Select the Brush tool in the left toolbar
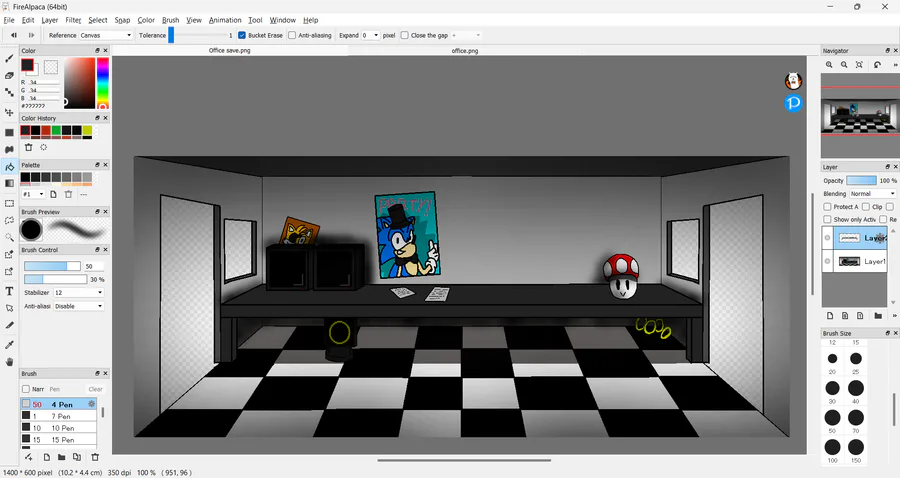900x478 pixels. pyautogui.click(x=9, y=59)
